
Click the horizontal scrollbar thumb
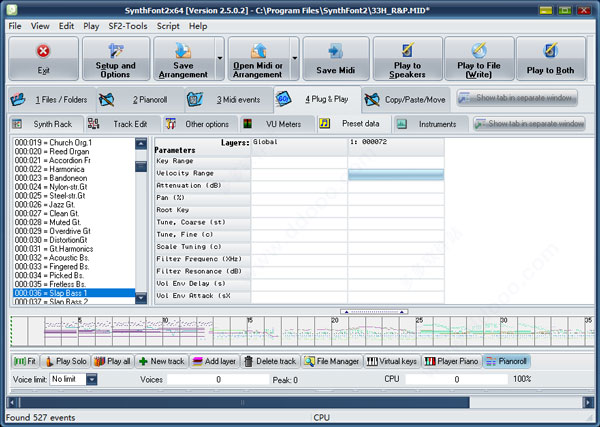point(245,402)
